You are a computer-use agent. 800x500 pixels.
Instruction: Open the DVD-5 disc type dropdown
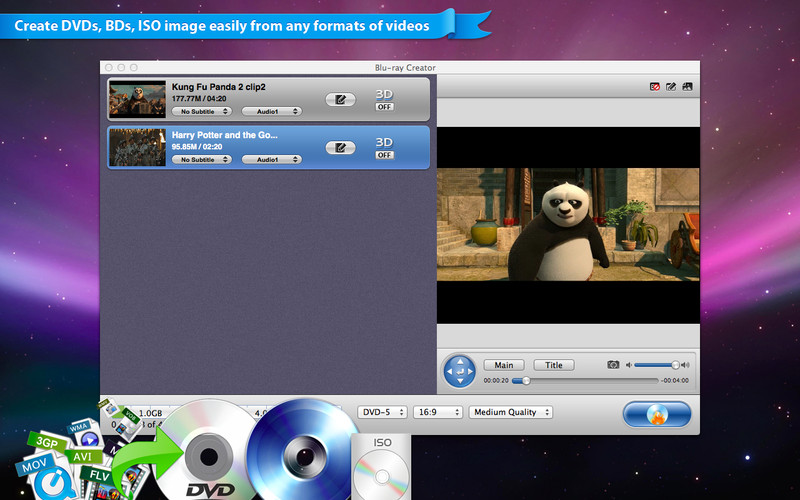tap(382, 412)
